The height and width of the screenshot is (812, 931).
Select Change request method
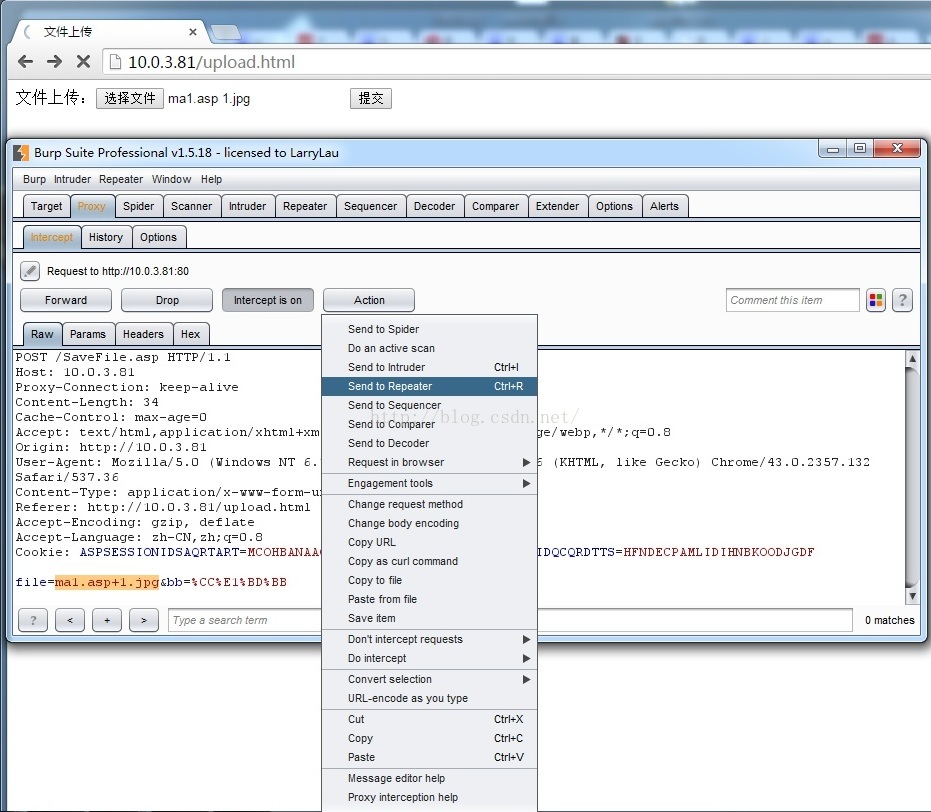[429, 504]
